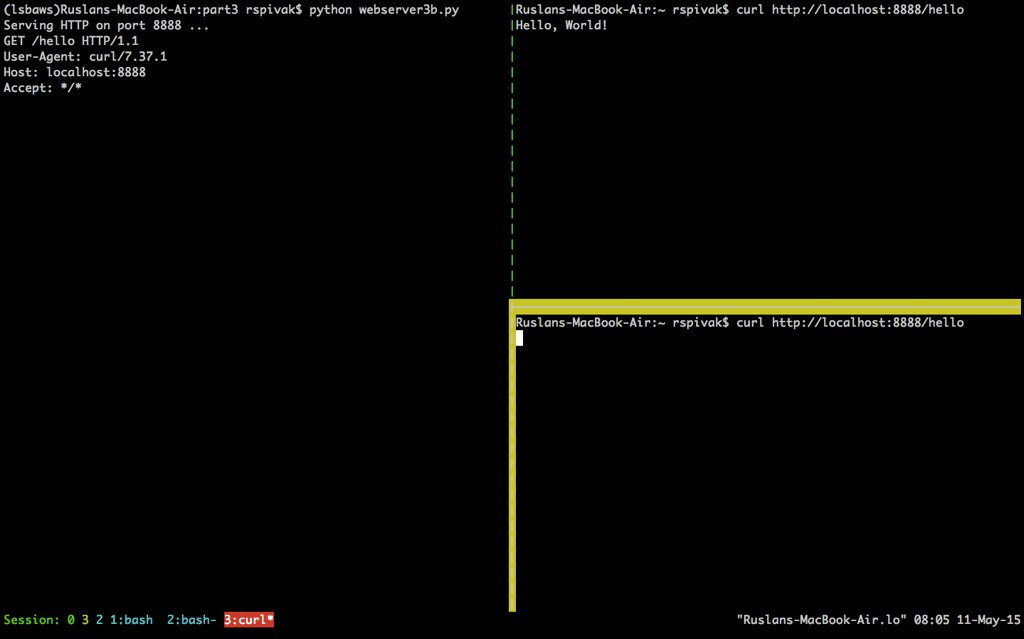Screen dimensions: 1024x639
Task: Click the python webserver3b.py command text
Action: pyautogui.click(x=384, y=10)
